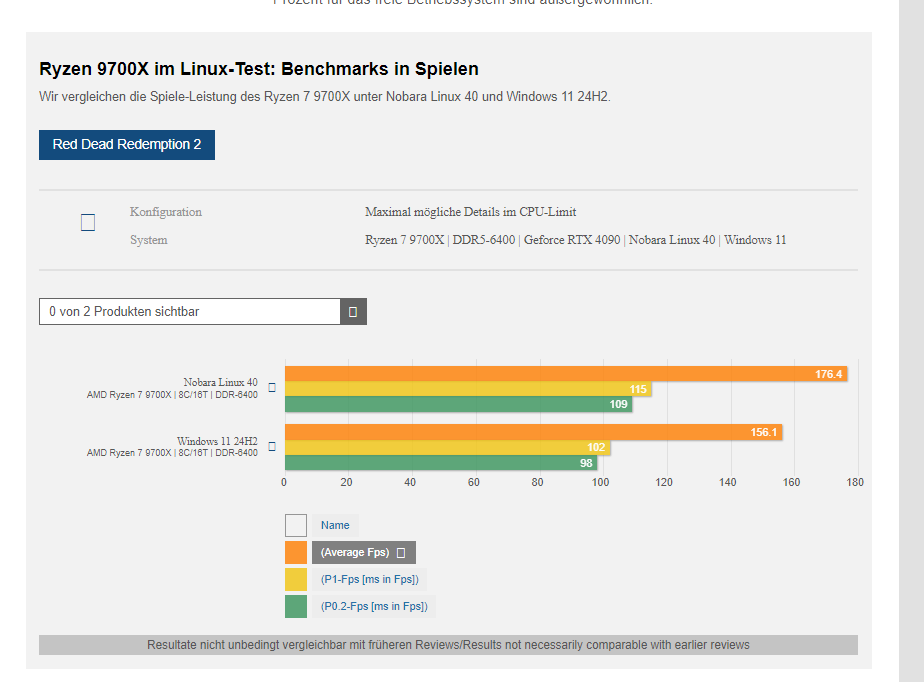Click the 'Resultate nicht unbedingt vergleichbar' notice bar

(448, 645)
